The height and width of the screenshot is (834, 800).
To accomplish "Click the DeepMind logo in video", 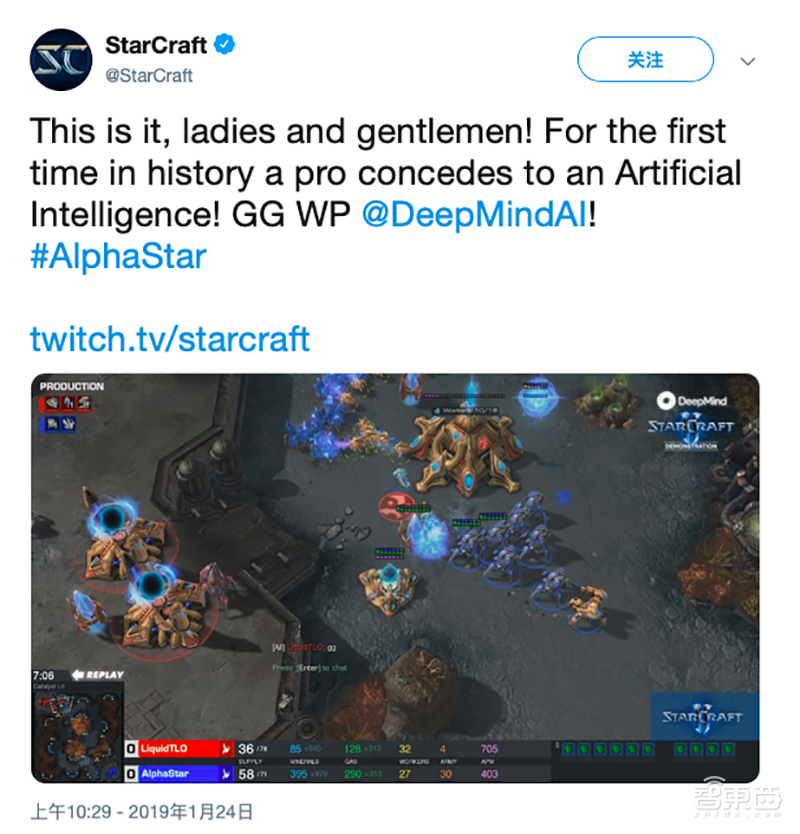I will pyautogui.click(x=691, y=401).
